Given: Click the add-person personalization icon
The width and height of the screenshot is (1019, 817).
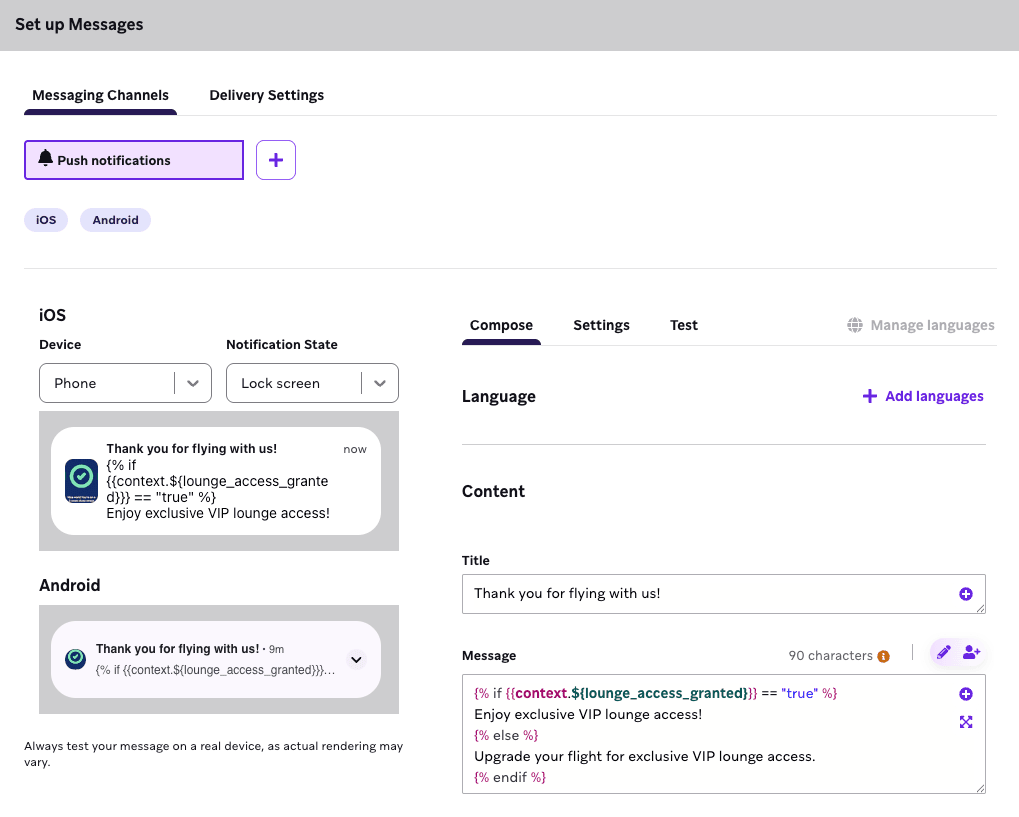Looking at the screenshot, I should [x=971, y=652].
